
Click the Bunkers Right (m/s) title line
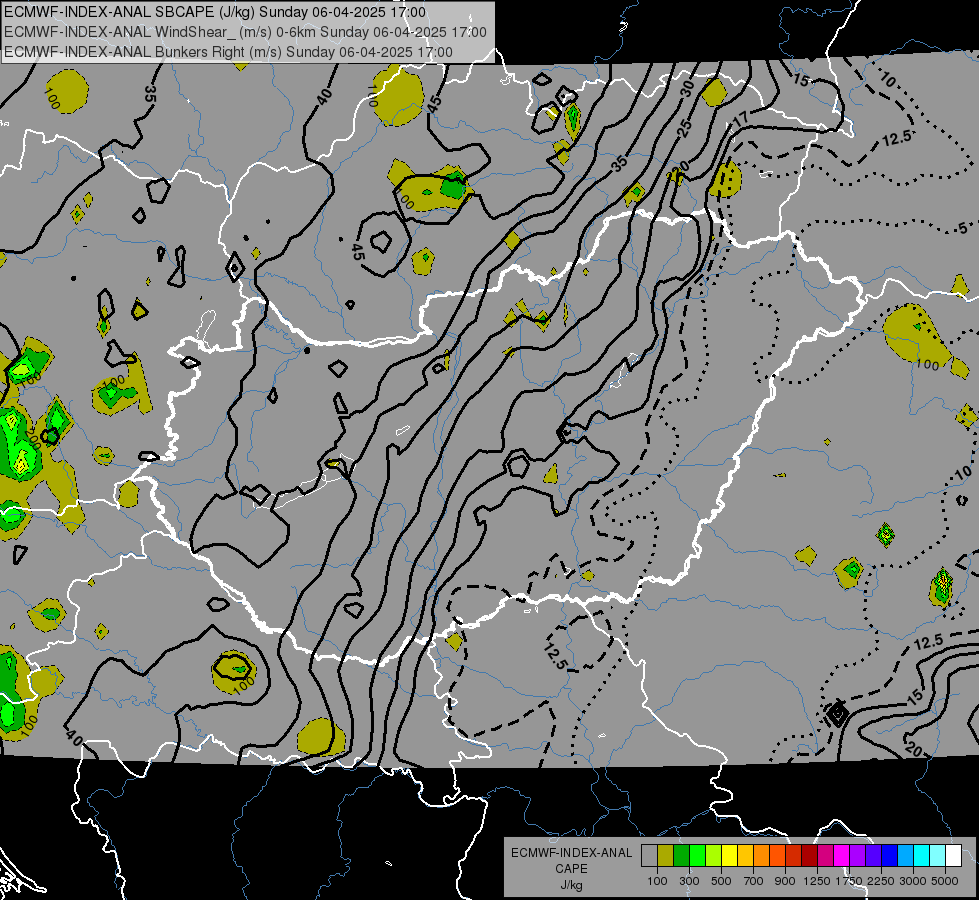tap(228, 52)
